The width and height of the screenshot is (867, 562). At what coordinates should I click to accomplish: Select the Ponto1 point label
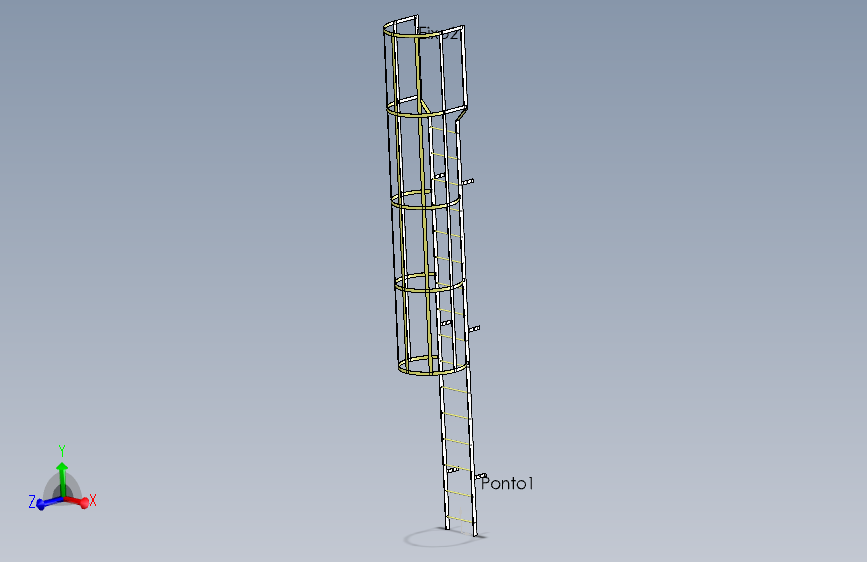507,483
